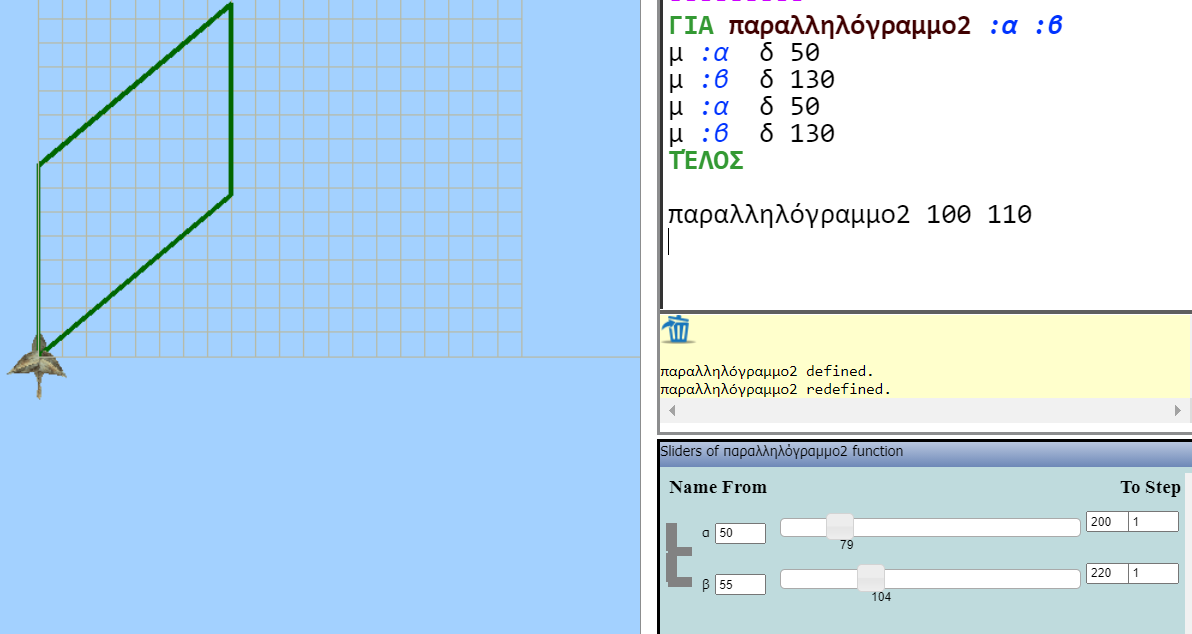The width and height of the screenshot is (1192, 634).
Task: Click the first 'μ :α δ 50' code line
Action: [744, 52]
